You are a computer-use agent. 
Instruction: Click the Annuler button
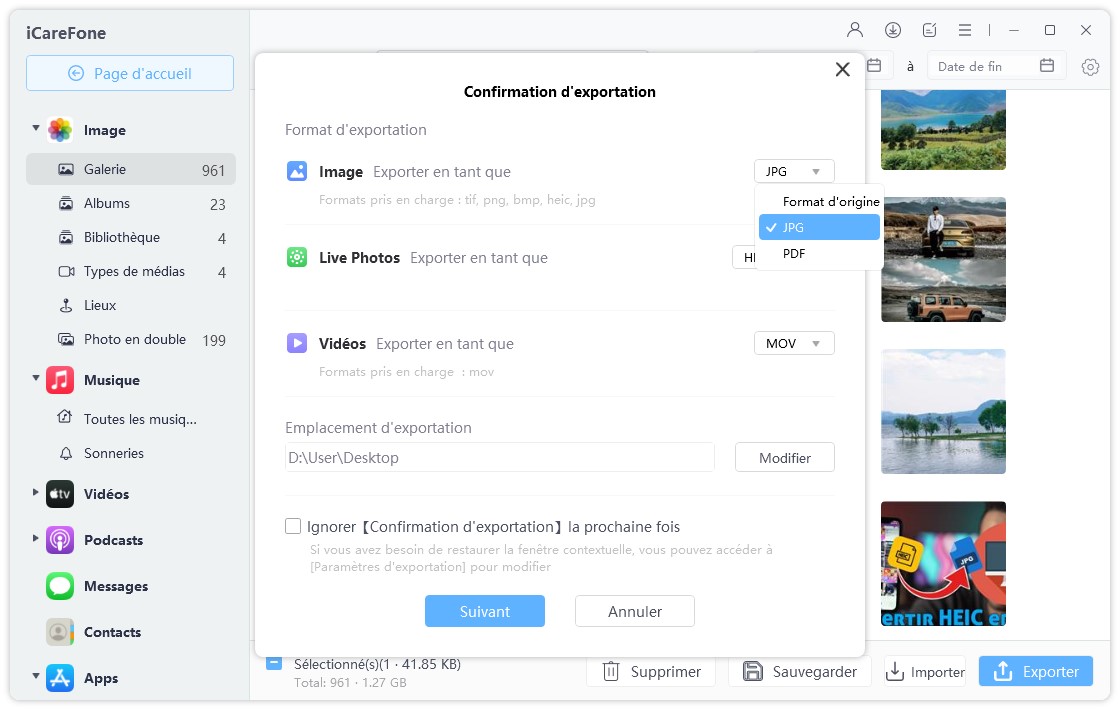point(635,611)
